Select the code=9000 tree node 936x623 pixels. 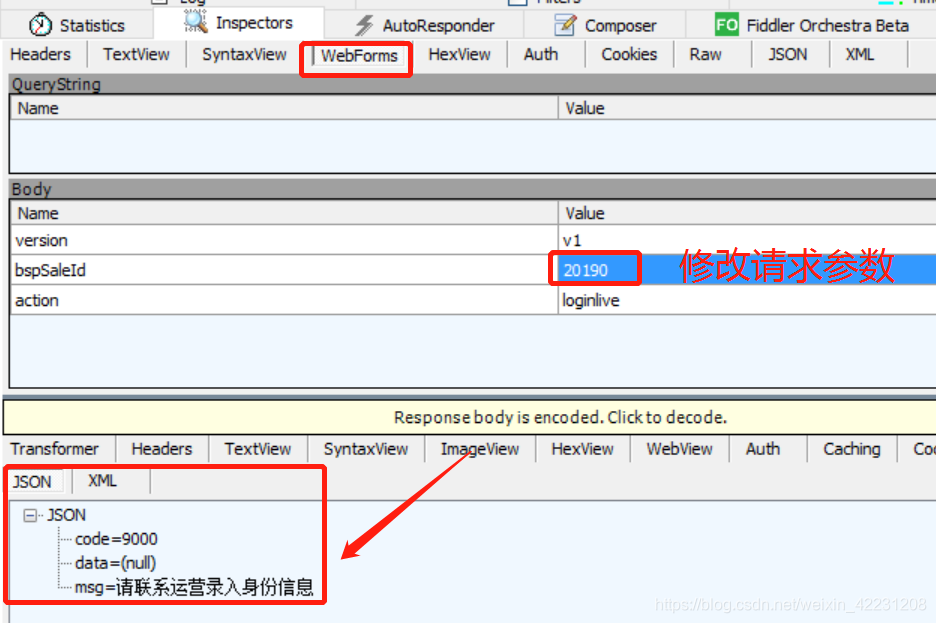[x=116, y=539]
